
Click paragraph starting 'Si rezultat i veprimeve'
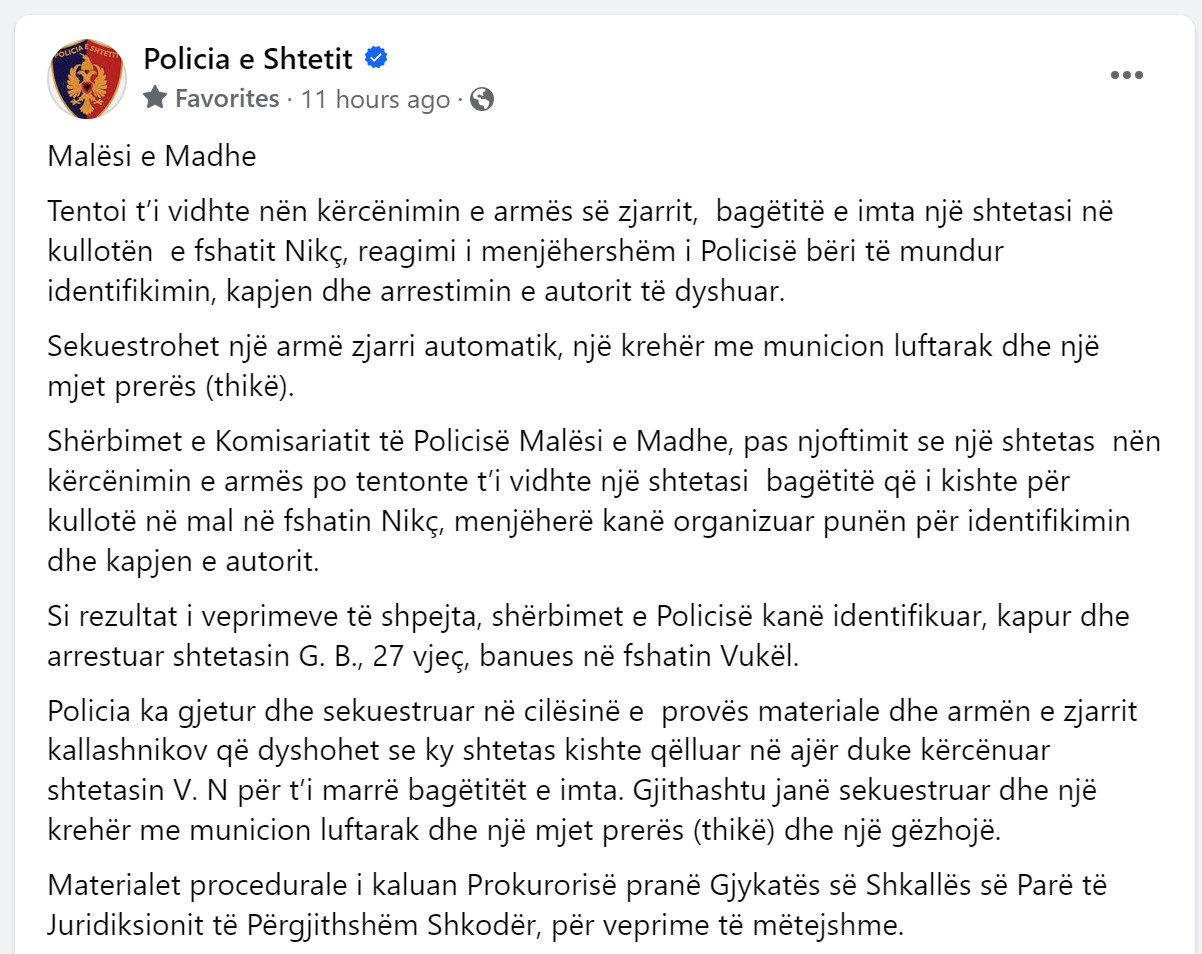point(588,634)
